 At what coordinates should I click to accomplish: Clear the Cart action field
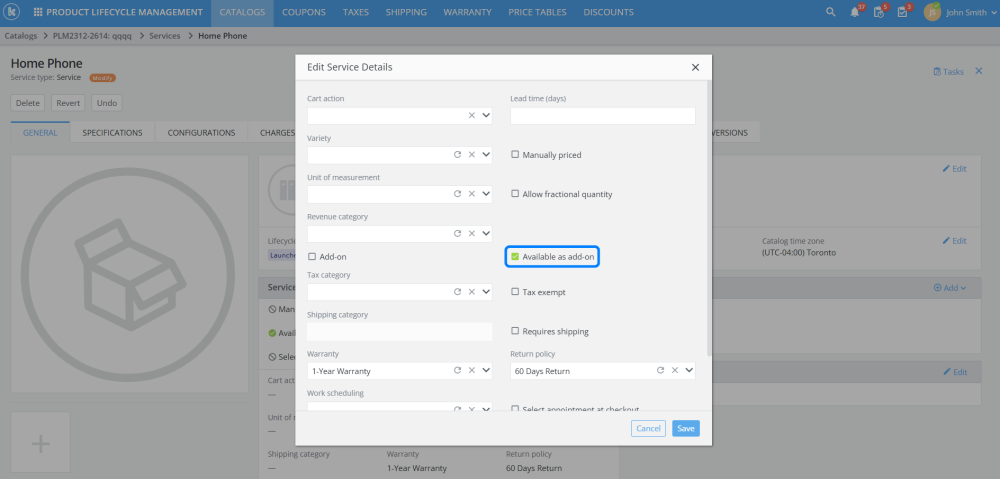[472, 116]
